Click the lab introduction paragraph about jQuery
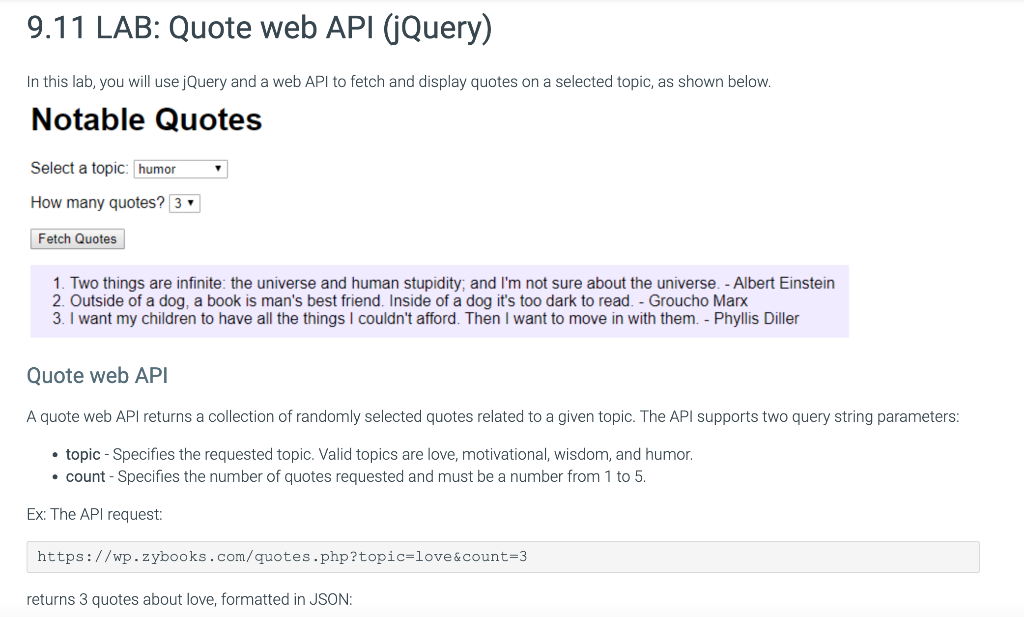Image resolution: width=1024 pixels, height=617 pixels. (400, 81)
